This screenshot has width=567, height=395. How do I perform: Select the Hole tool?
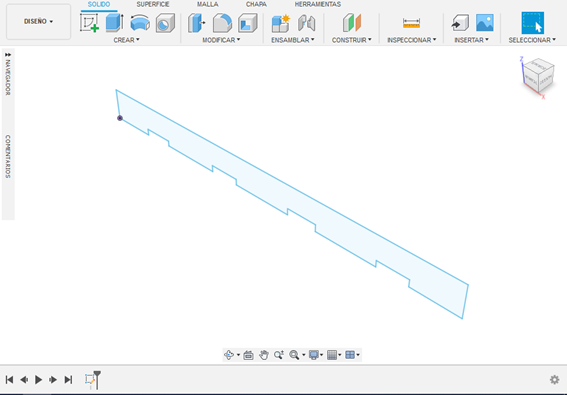[x=165, y=23]
